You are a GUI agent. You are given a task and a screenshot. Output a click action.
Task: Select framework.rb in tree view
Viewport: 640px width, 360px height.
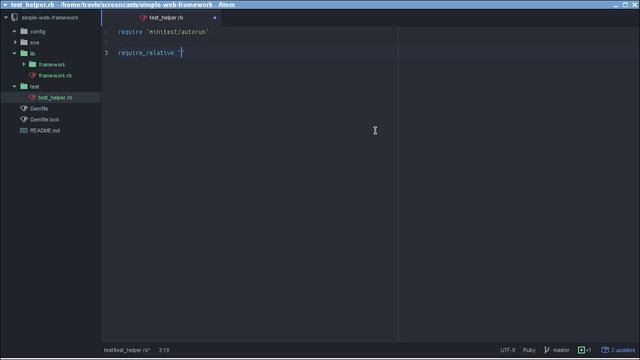click(55, 76)
